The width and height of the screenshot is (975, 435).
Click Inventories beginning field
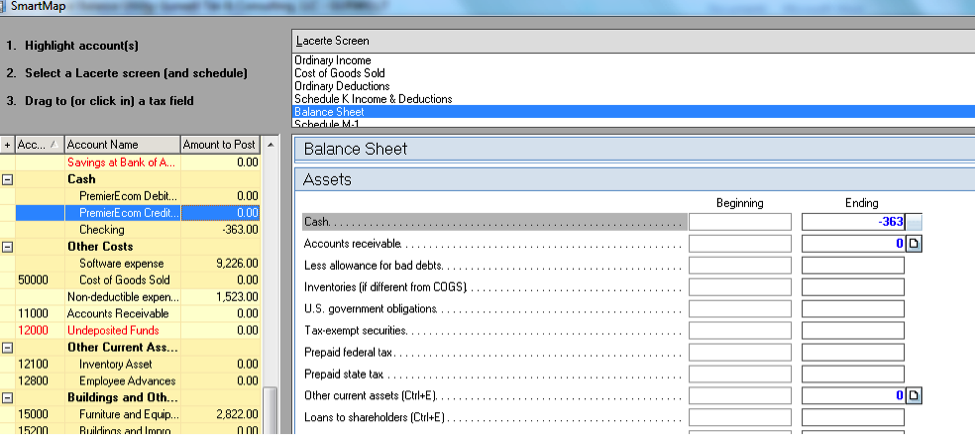740,287
